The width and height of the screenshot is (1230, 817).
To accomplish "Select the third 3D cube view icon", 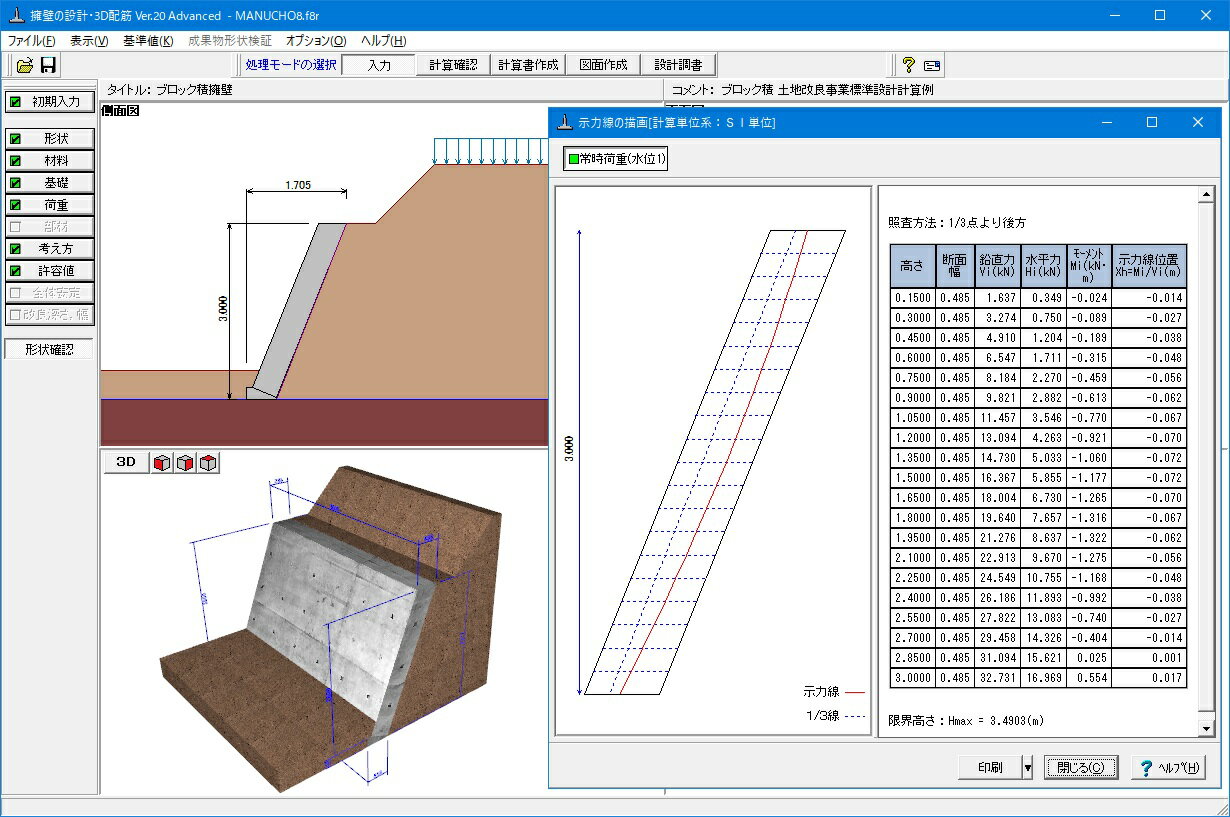I will 208,463.
